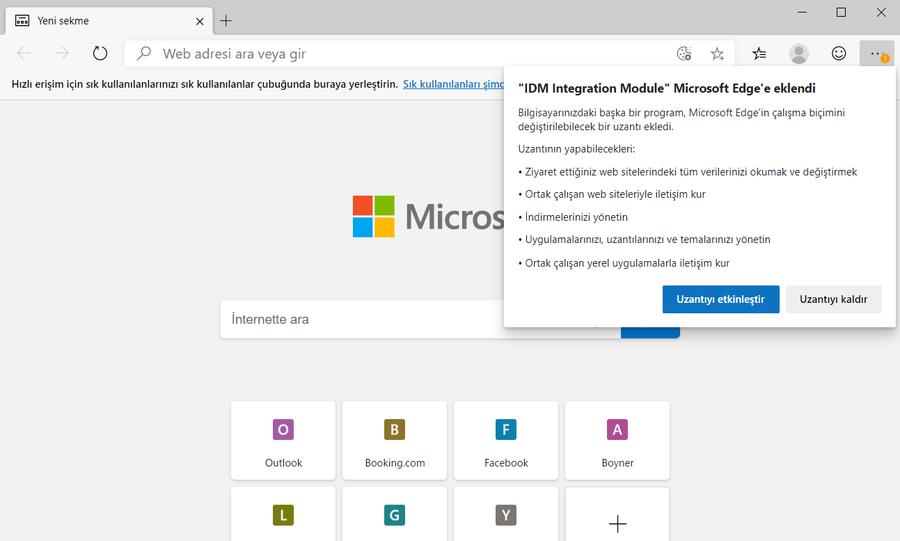The height and width of the screenshot is (541, 900).
Task: Open the favorites list icon
Action: 759,53
